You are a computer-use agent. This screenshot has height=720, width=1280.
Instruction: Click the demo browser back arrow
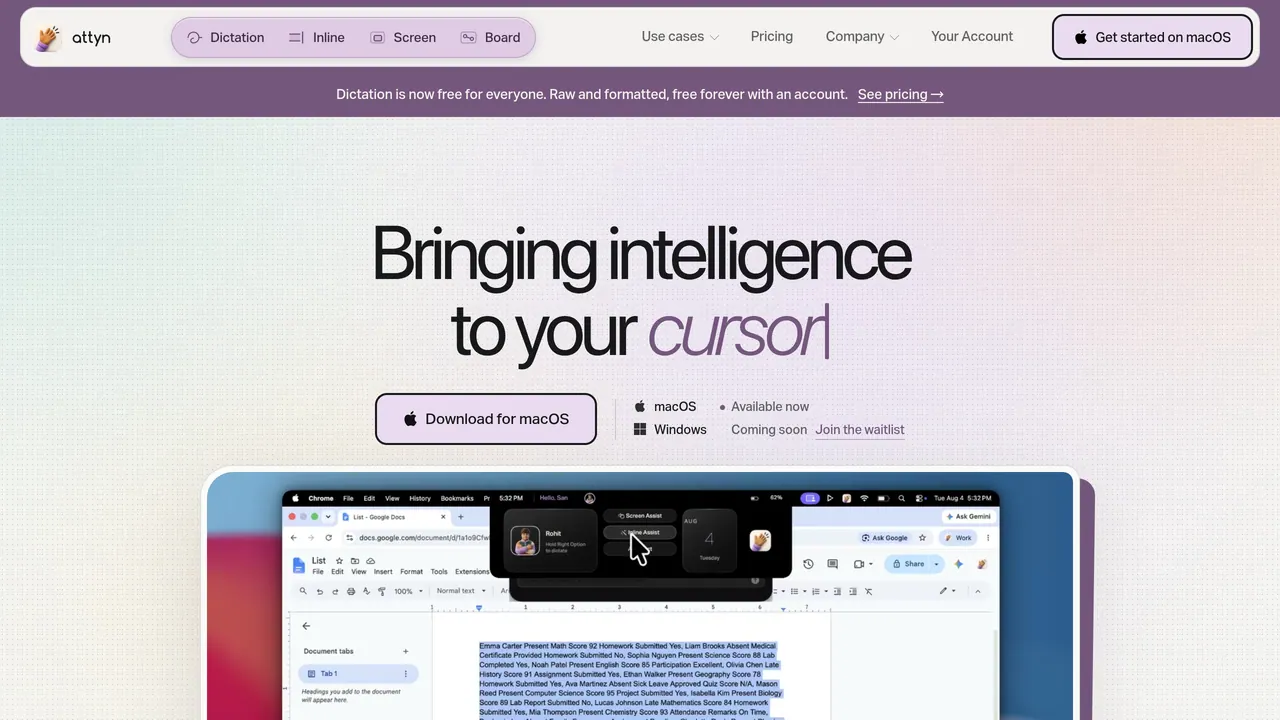(294, 537)
